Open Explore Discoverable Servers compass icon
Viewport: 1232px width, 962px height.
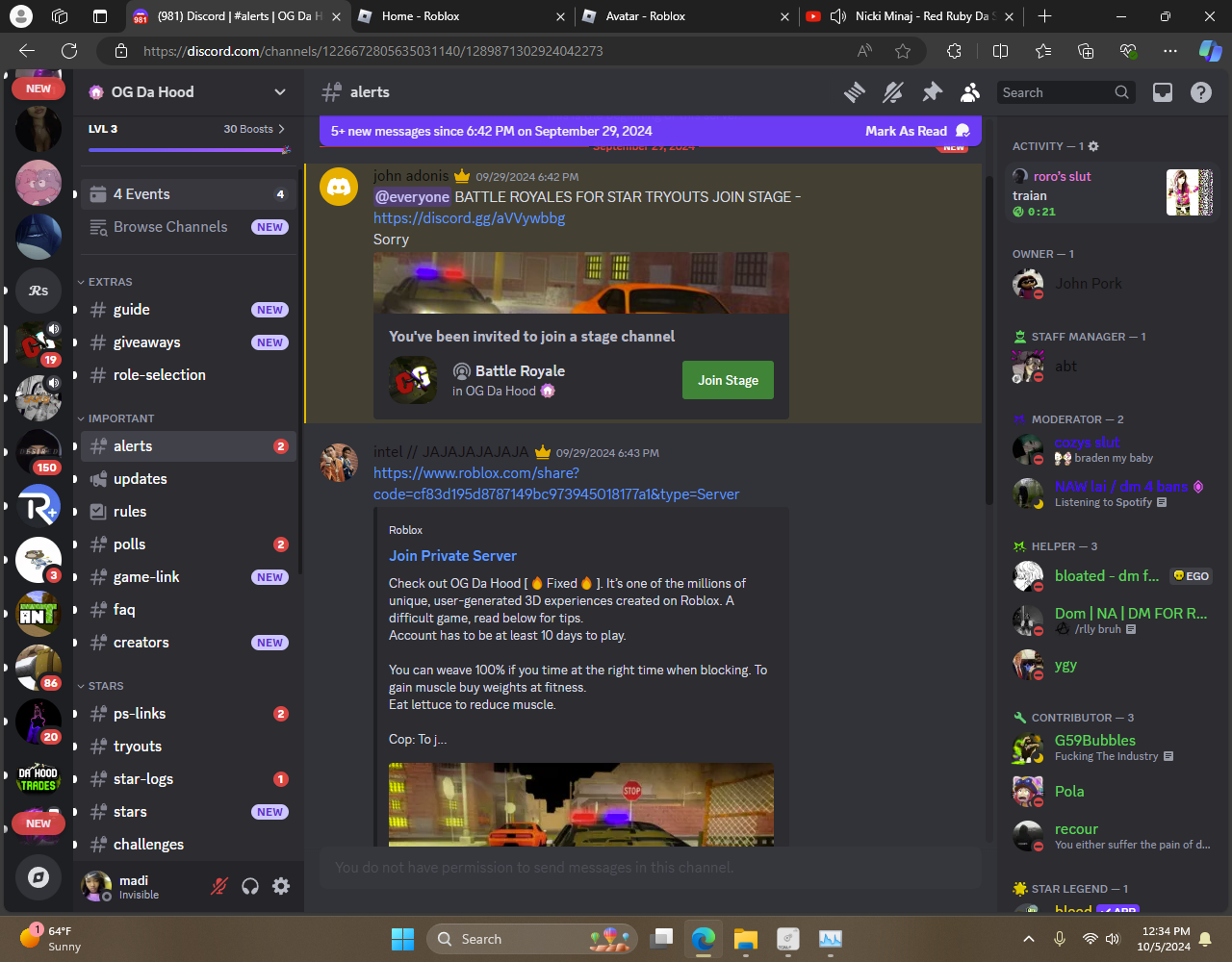[38, 877]
